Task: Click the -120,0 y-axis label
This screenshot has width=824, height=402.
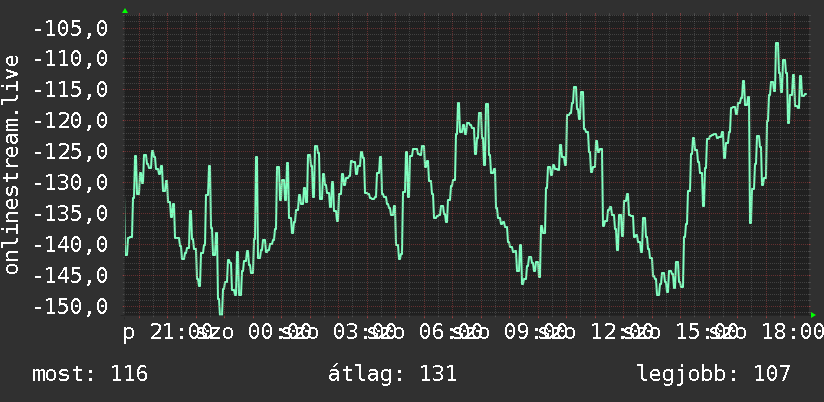Action: (x=70, y=121)
